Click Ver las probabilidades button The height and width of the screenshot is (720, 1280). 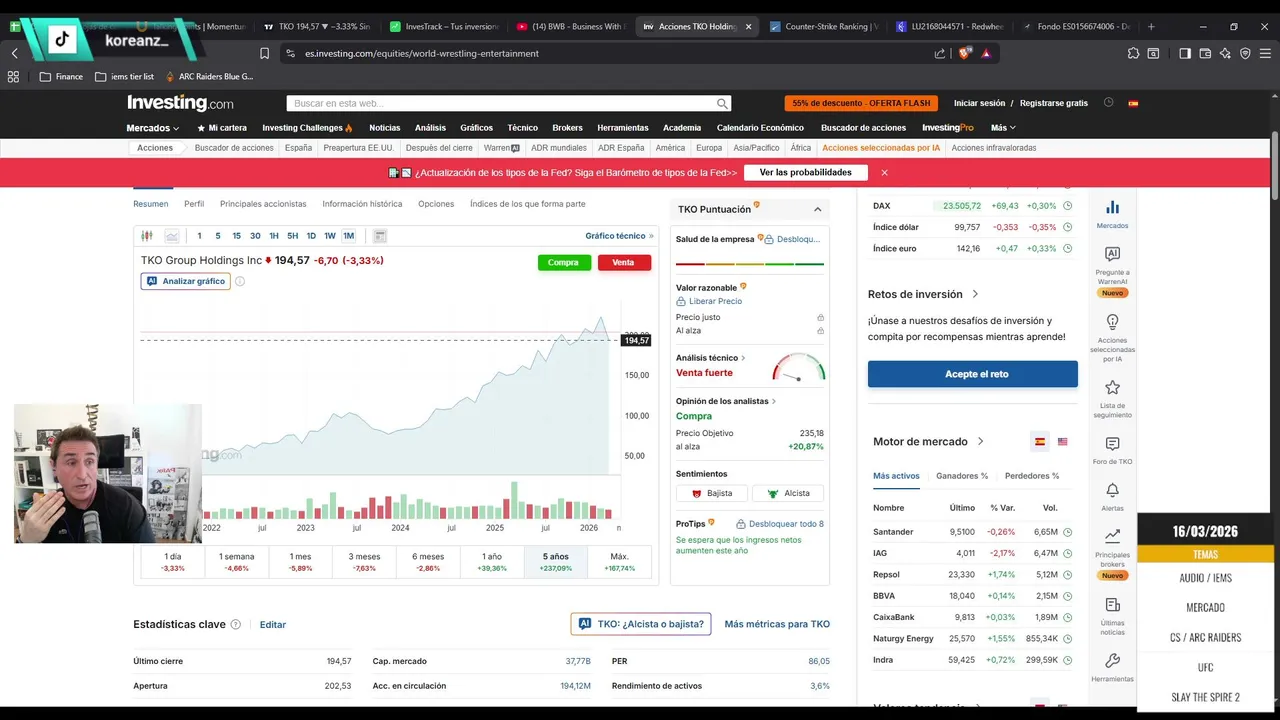tap(805, 172)
